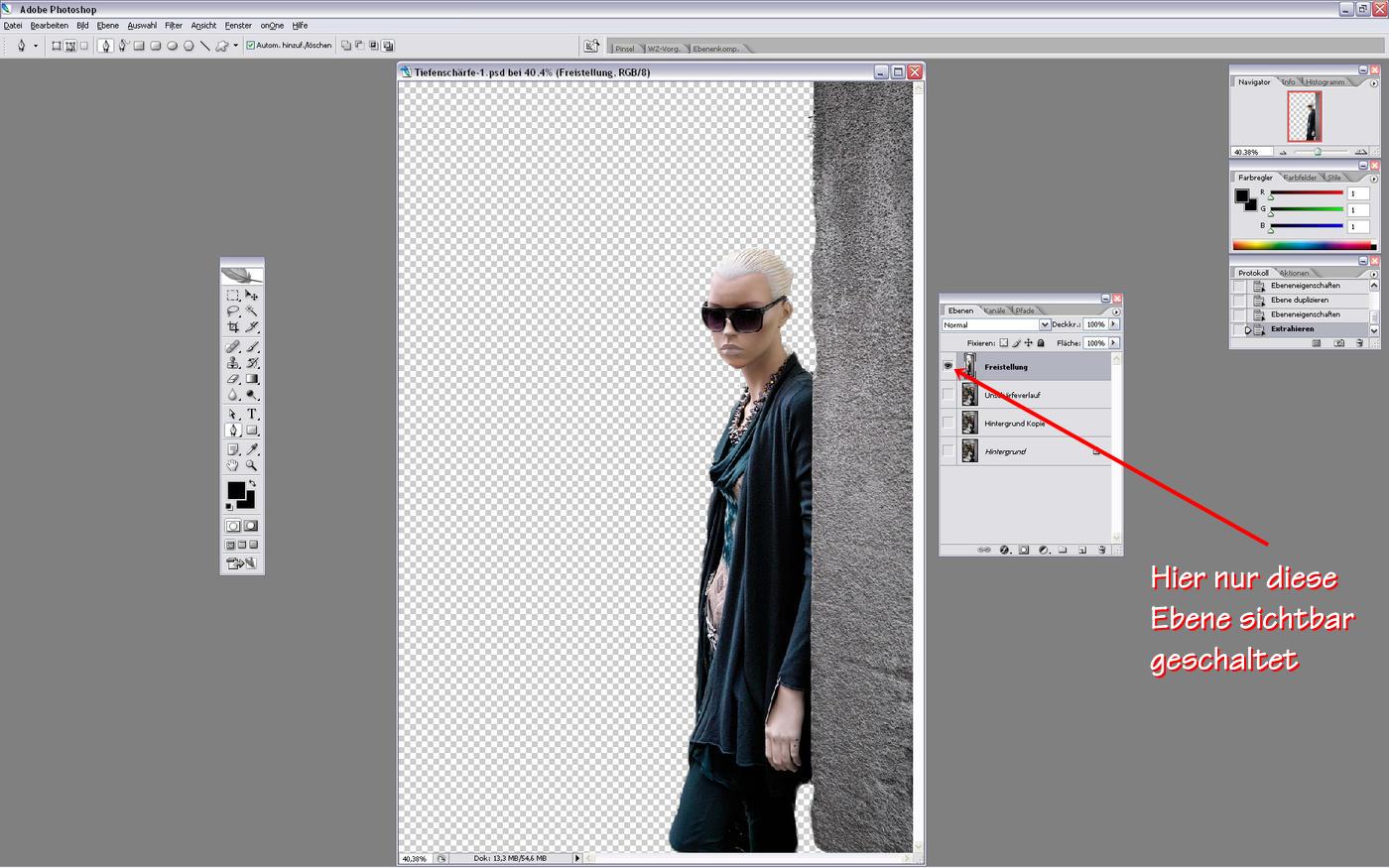The image size is (1389, 868).
Task: Toggle lock transparent pixels in Fixieren
Action: [x=1004, y=343]
